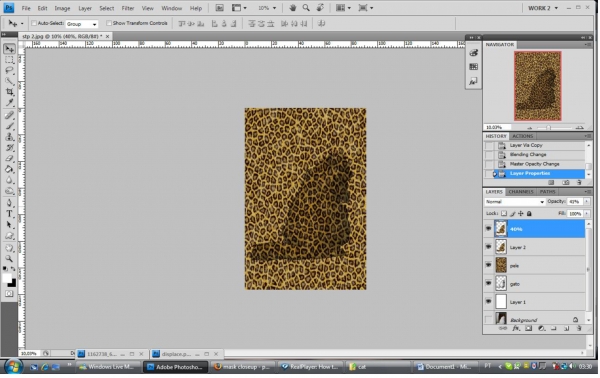600x378 pixels.
Task: Select the Clone Stamp tool
Action: (x=9, y=137)
